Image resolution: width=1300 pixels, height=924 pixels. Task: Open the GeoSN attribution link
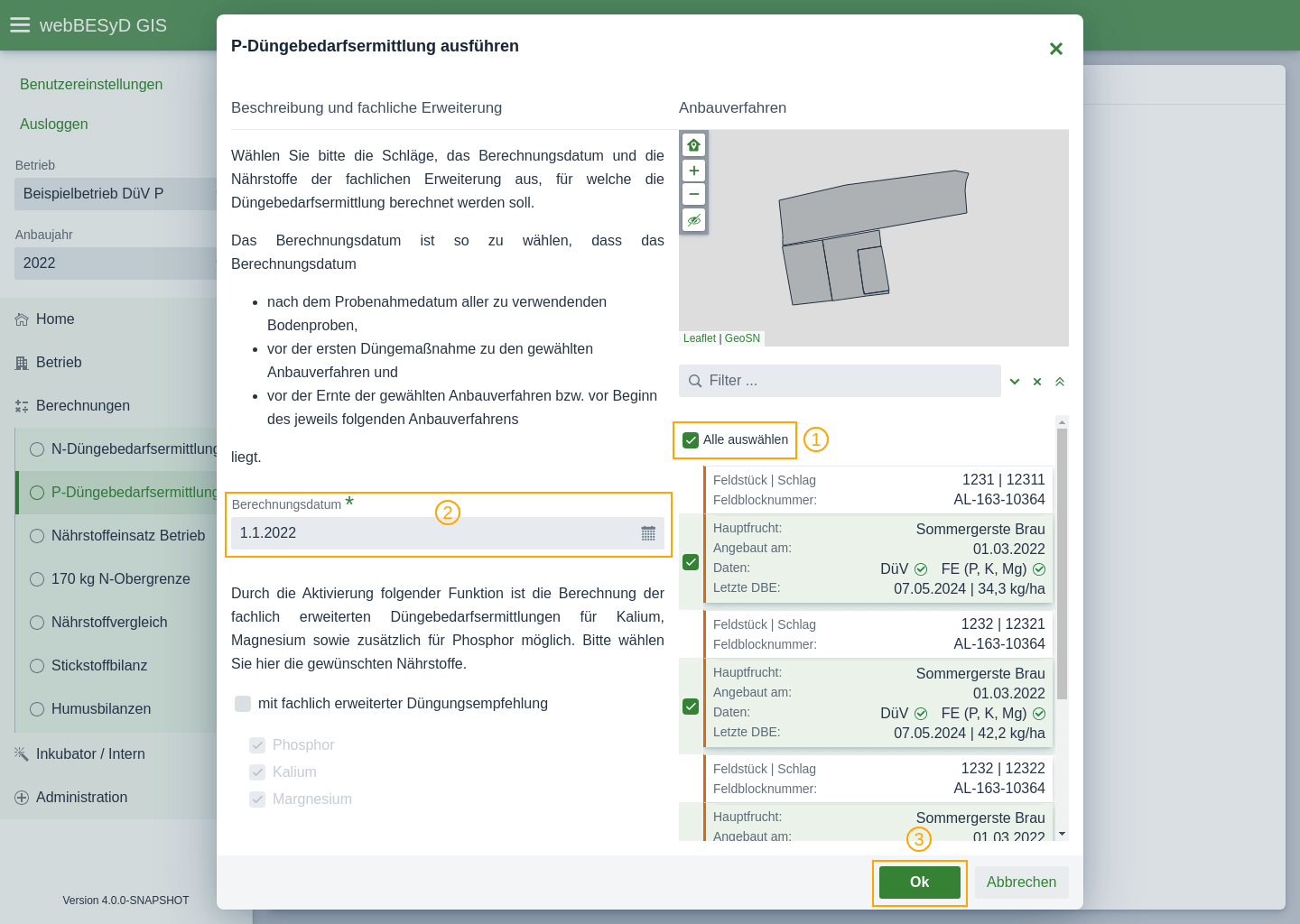742,338
